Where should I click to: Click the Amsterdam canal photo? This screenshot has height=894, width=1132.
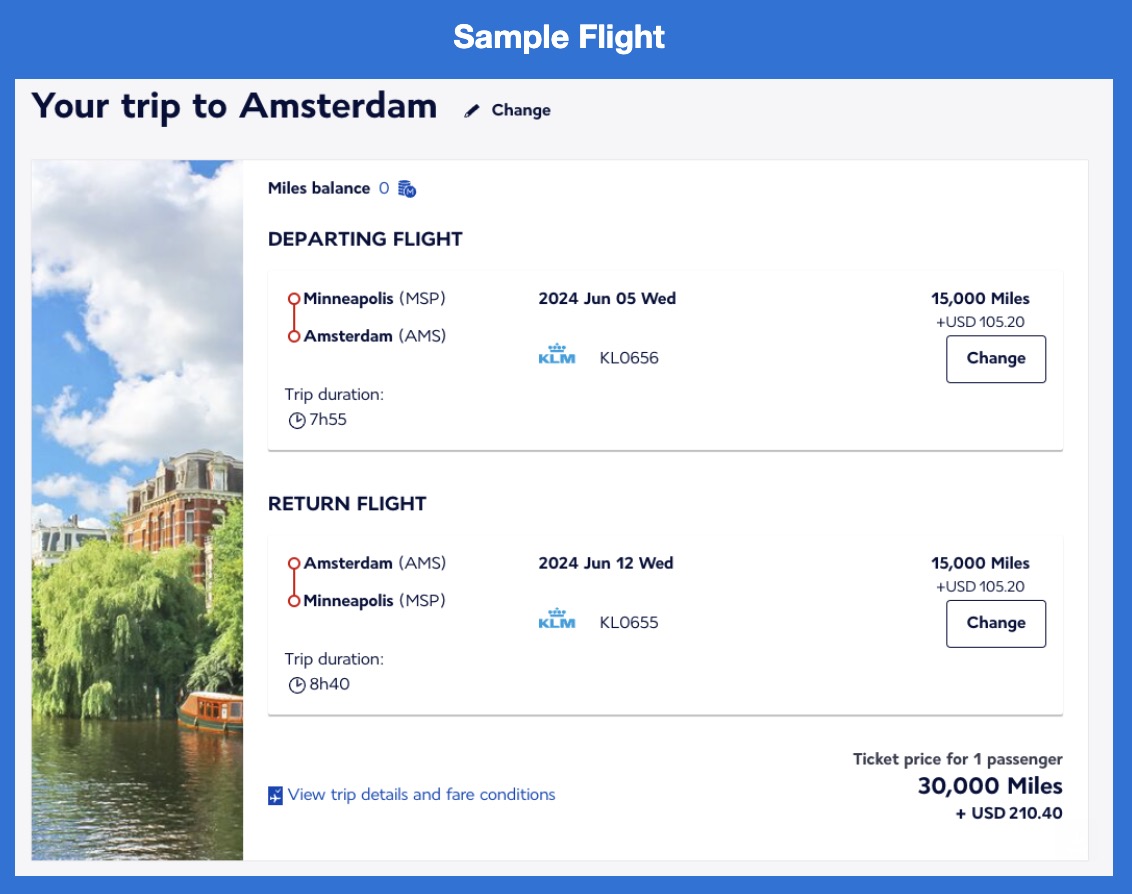click(x=138, y=510)
